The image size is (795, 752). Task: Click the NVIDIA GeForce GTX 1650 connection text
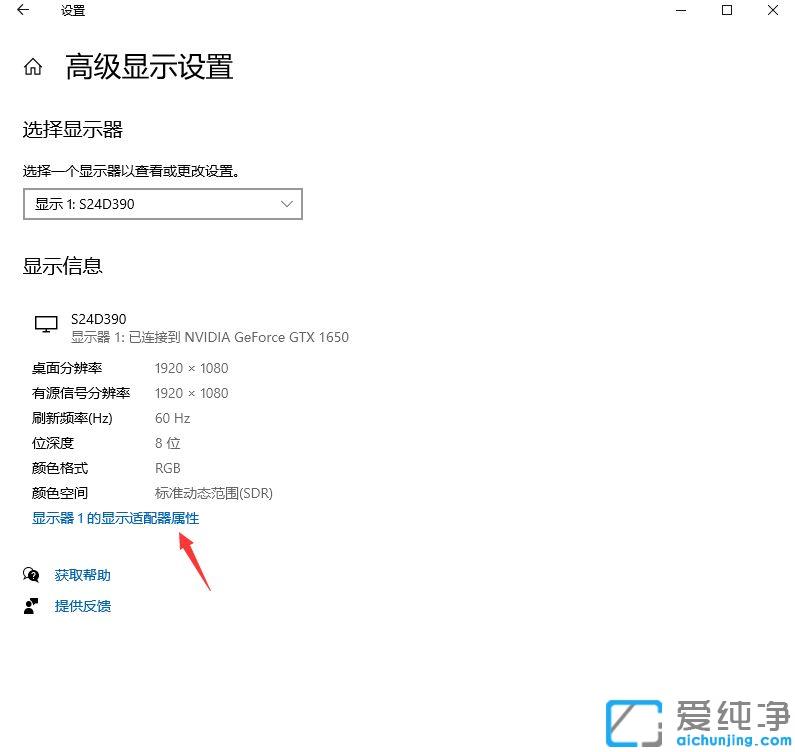click(x=210, y=337)
